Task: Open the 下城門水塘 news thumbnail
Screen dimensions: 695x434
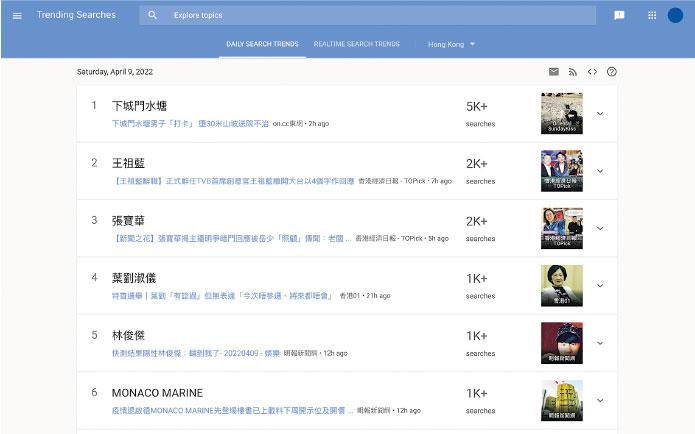Action: pyautogui.click(x=562, y=113)
